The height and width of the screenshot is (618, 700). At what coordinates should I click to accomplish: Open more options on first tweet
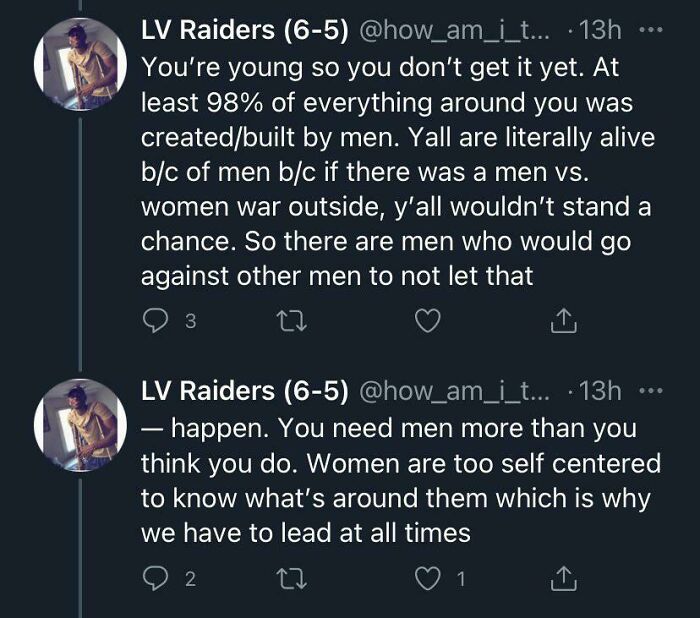coord(651,31)
